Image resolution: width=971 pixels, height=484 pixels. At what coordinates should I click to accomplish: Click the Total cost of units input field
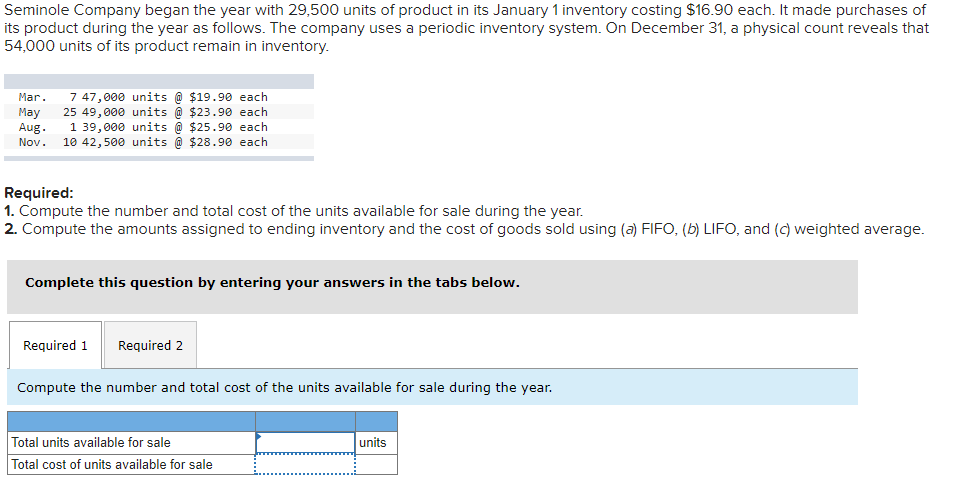pos(305,464)
